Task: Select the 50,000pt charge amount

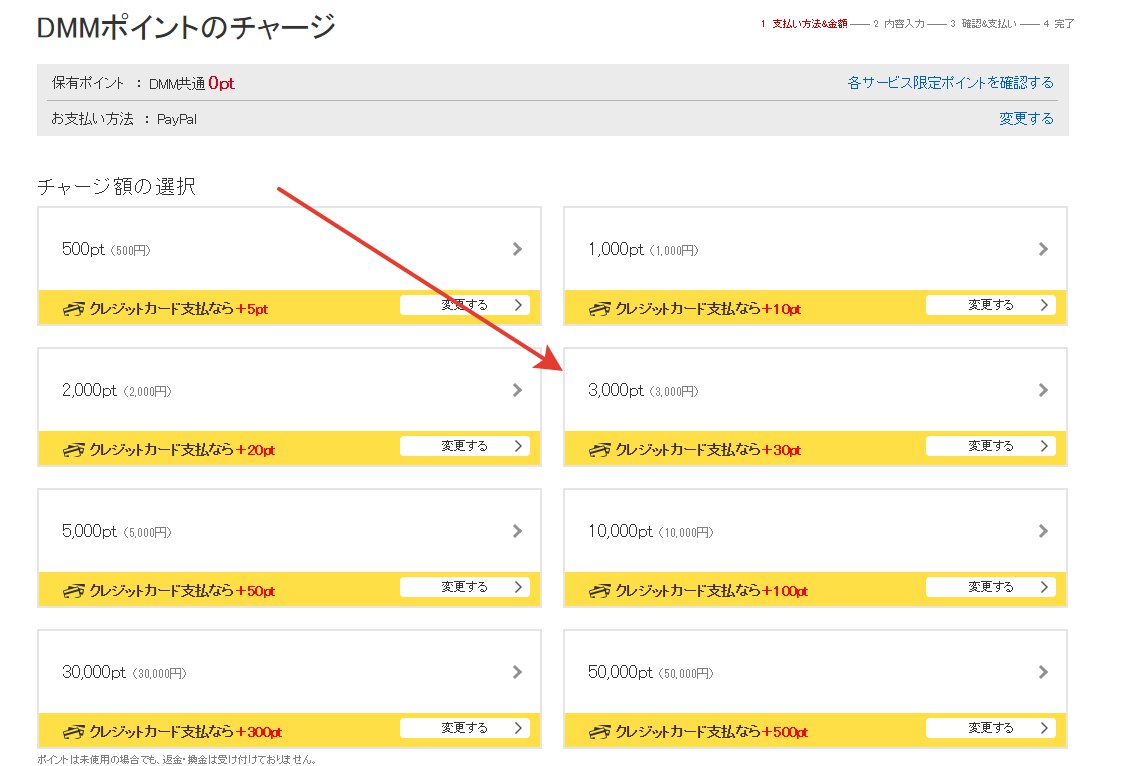Action: (x=815, y=672)
